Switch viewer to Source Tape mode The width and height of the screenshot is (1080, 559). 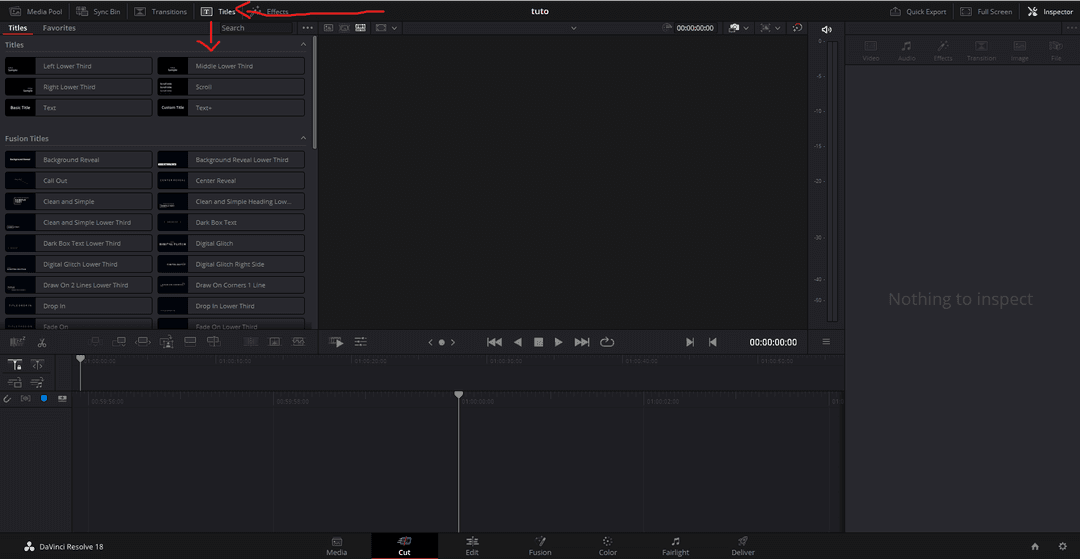tap(344, 28)
